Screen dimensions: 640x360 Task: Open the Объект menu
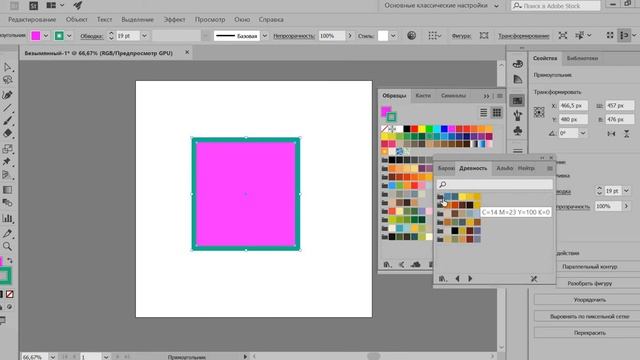click(77, 20)
